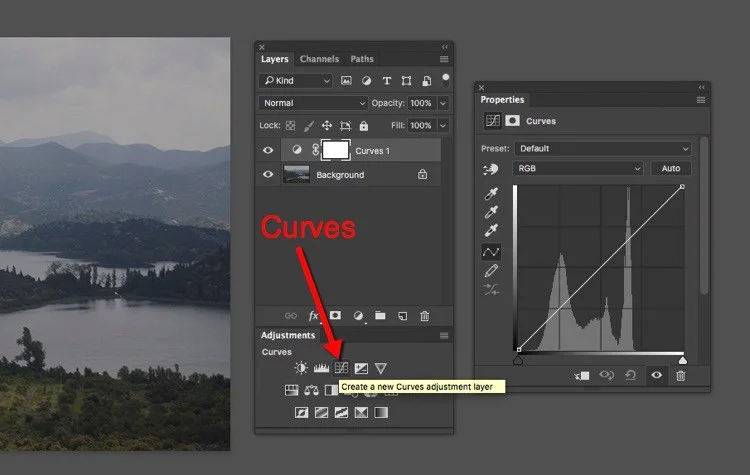The image size is (750, 475).
Task: Reset the Curves adjustment to defaults
Action: point(630,376)
